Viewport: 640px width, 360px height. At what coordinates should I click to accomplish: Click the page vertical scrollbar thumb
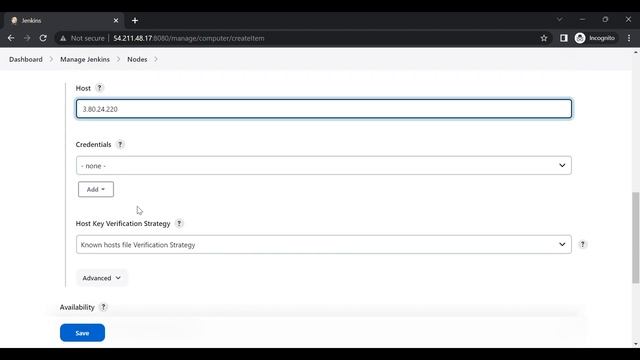point(636,237)
